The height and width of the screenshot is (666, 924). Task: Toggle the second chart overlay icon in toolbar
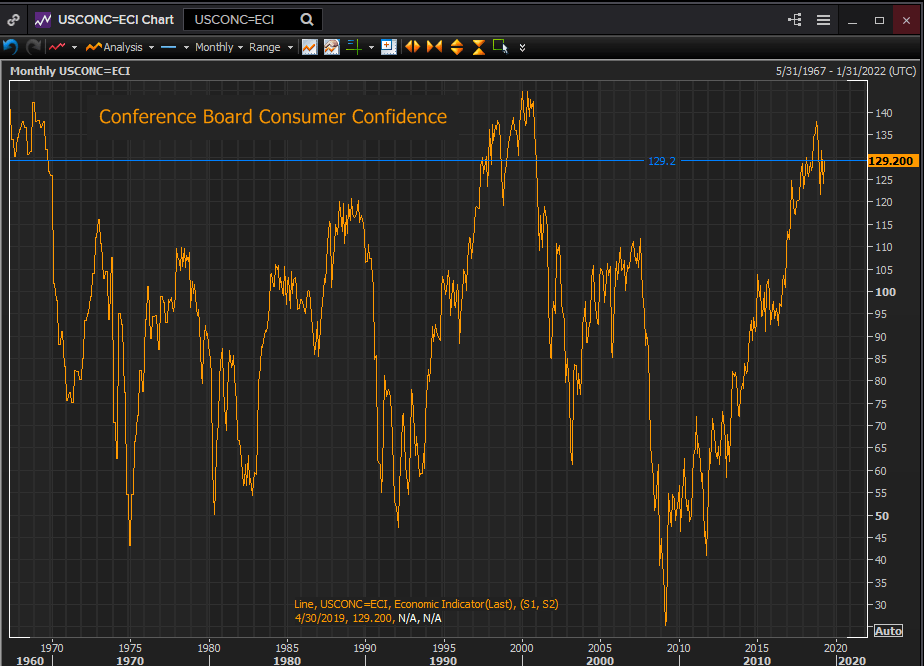click(331, 47)
